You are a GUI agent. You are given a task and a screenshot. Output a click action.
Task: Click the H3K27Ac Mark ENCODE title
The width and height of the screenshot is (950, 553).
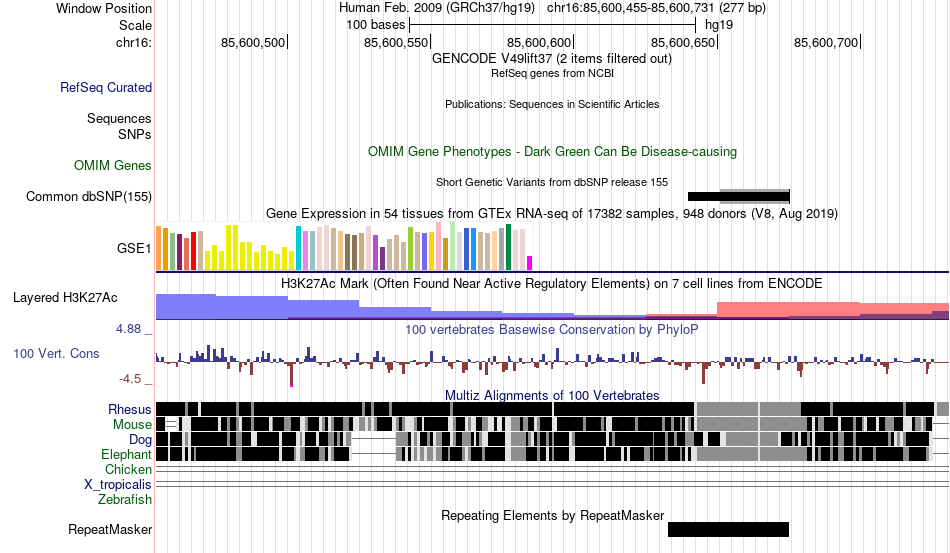coord(552,283)
